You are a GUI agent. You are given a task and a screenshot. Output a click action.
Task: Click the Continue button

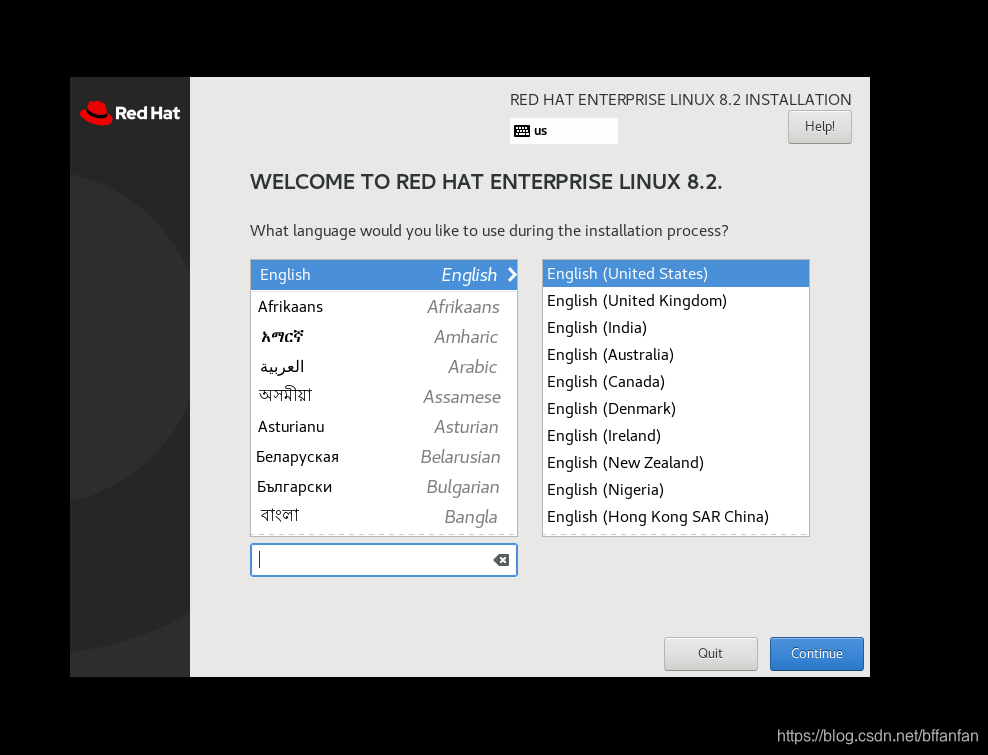click(x=816, y=654)
